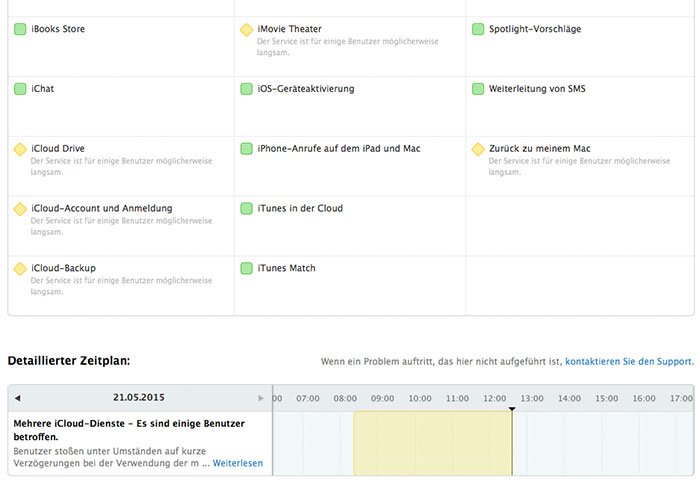The image size is (700, 497).
Task: Click green status icon for iTunes in der Cloud
Action: [246, 209]
